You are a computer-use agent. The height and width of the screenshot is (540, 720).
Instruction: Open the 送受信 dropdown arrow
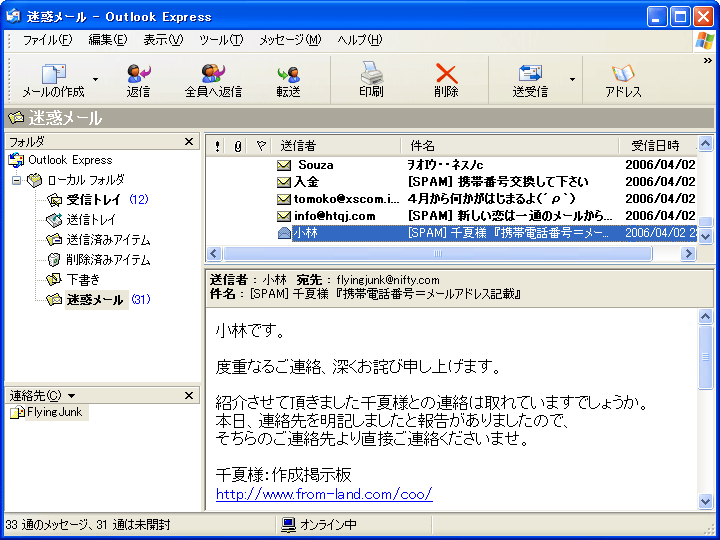572,79
